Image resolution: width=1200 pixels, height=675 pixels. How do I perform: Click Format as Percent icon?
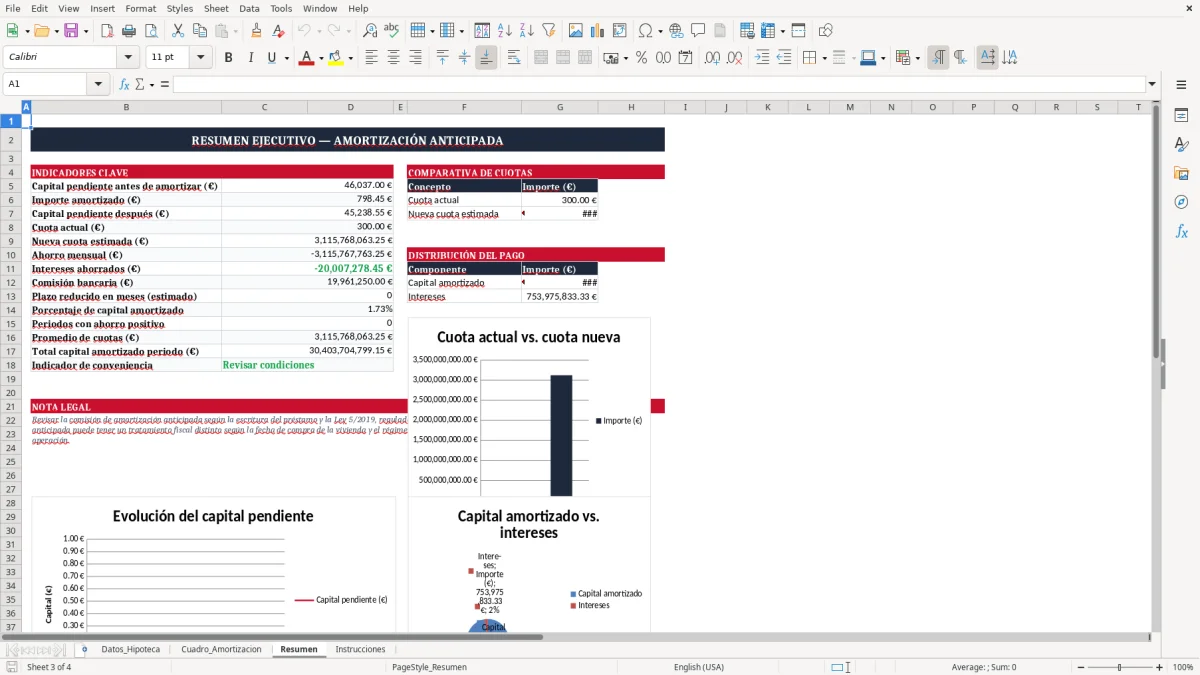pos(641,58)
